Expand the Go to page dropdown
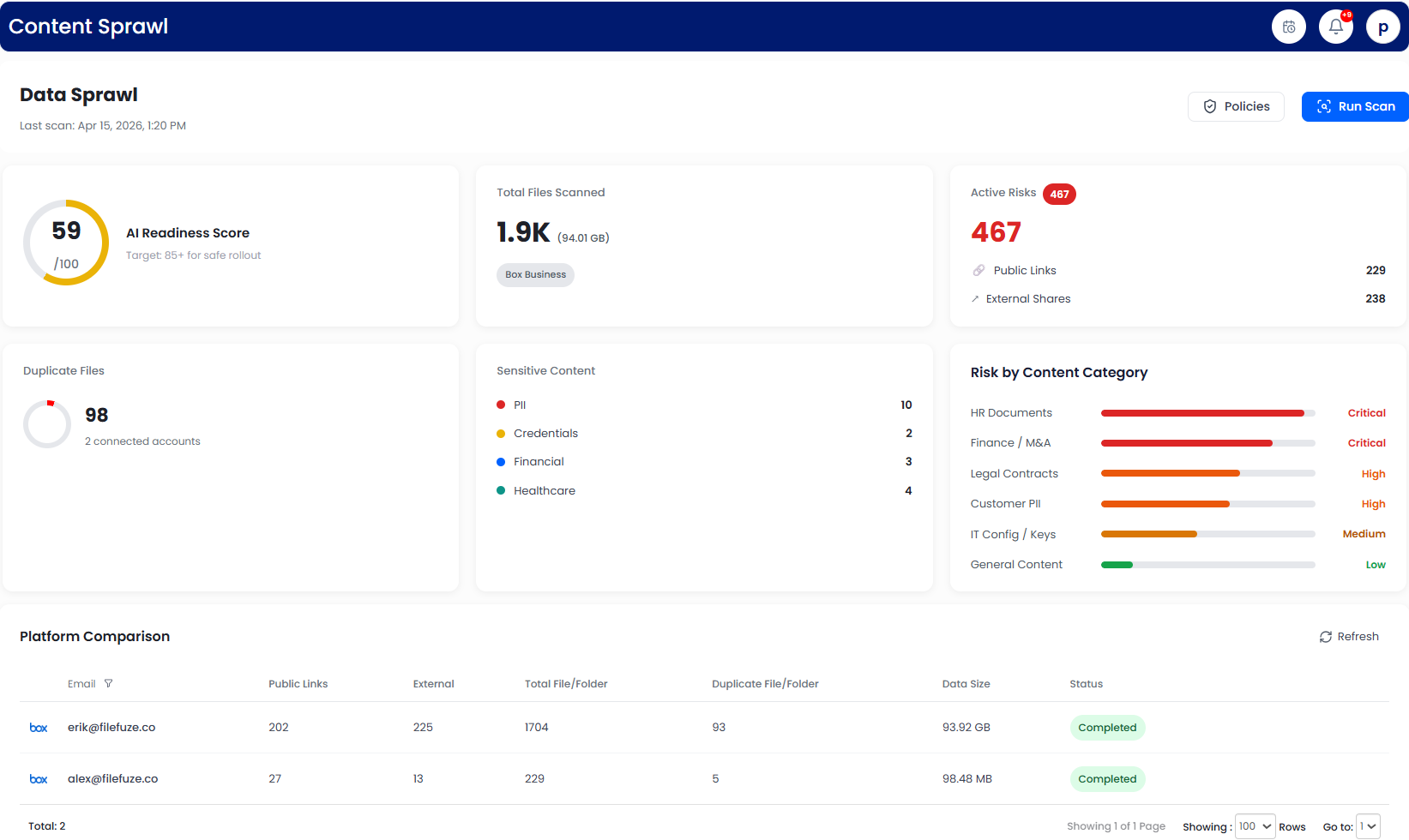The width and height of the screenshot is (1409, 840). click(1368, 826)
